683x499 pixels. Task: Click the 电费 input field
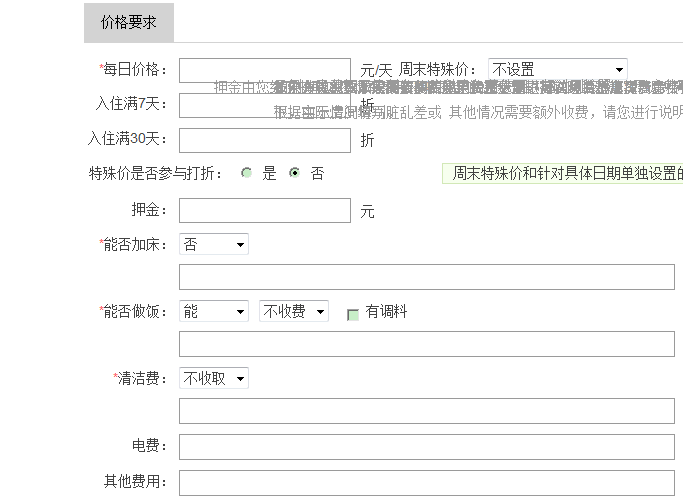click(427, 447)
